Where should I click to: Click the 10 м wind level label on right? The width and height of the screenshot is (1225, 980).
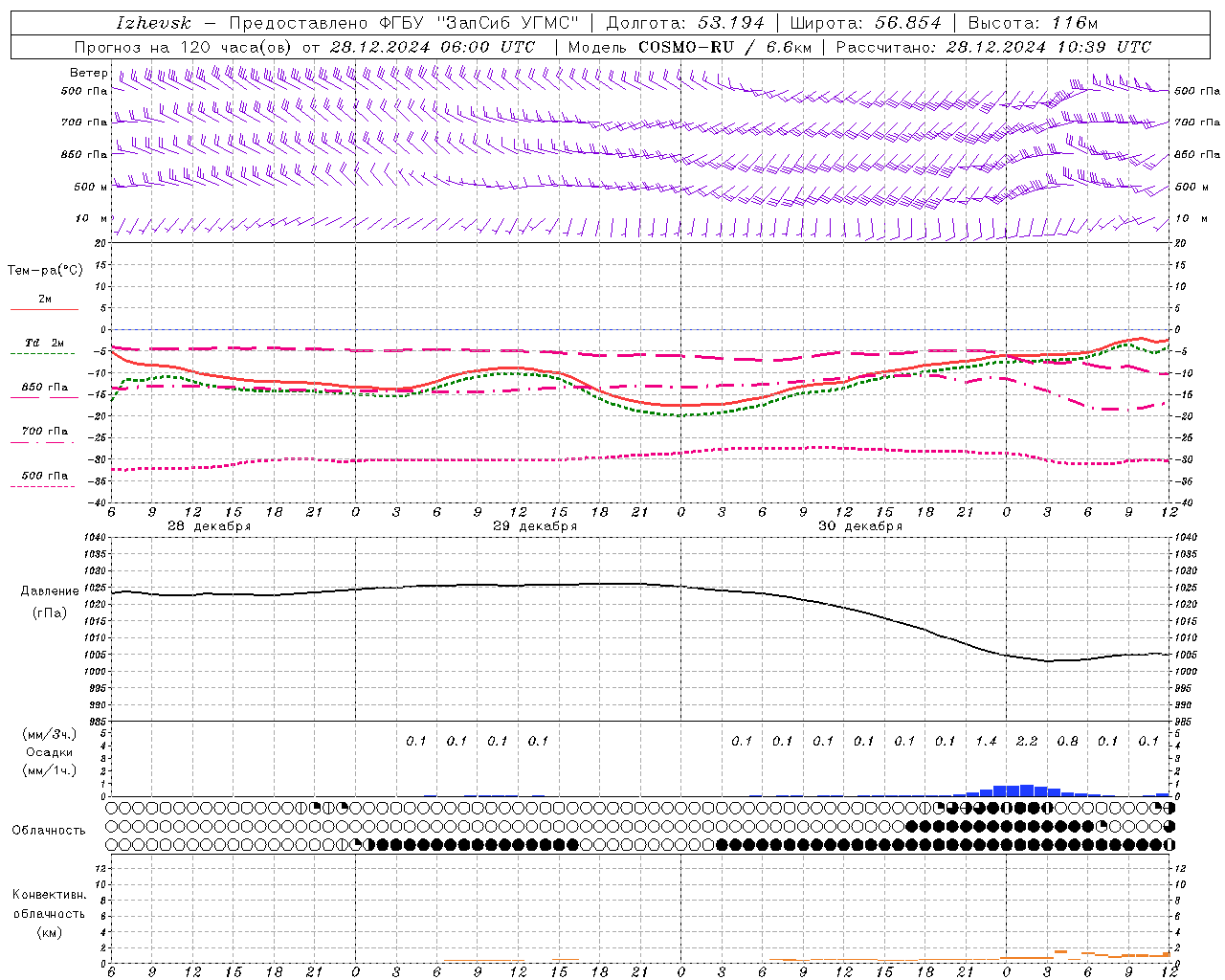(1190, 219)
